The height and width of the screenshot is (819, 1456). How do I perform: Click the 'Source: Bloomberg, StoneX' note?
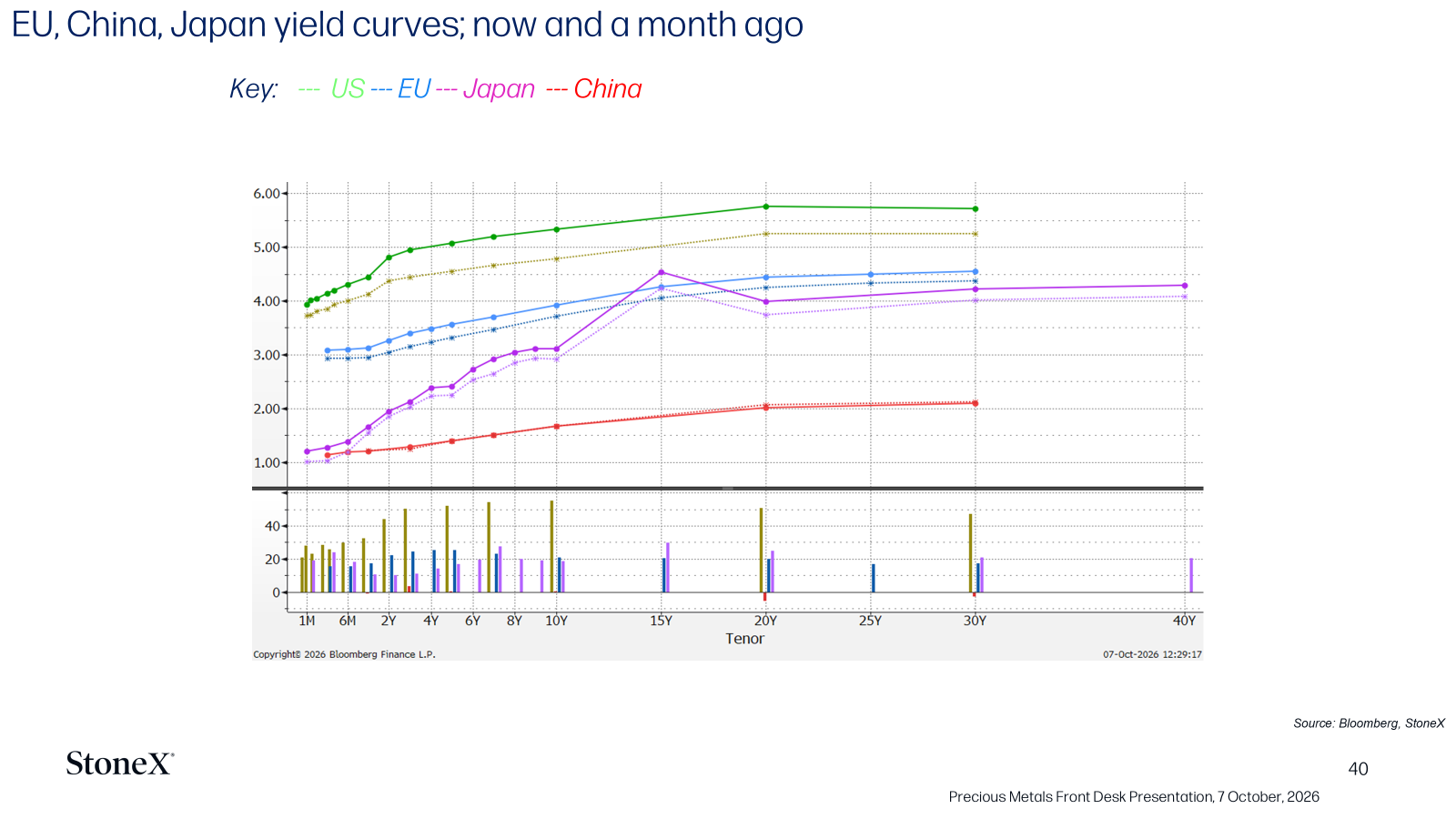(1369, 723)
